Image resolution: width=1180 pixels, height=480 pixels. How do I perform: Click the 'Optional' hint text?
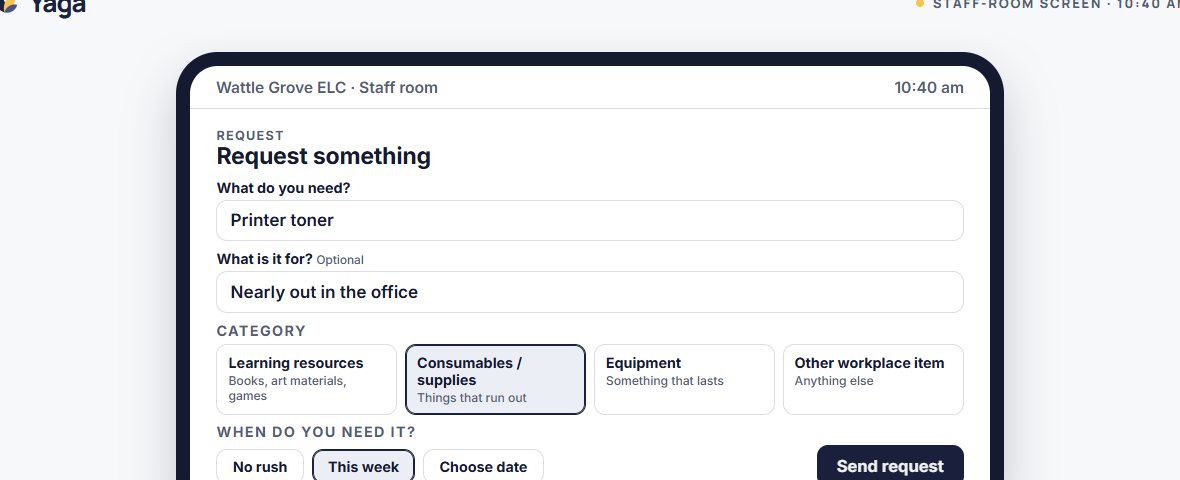339,260
